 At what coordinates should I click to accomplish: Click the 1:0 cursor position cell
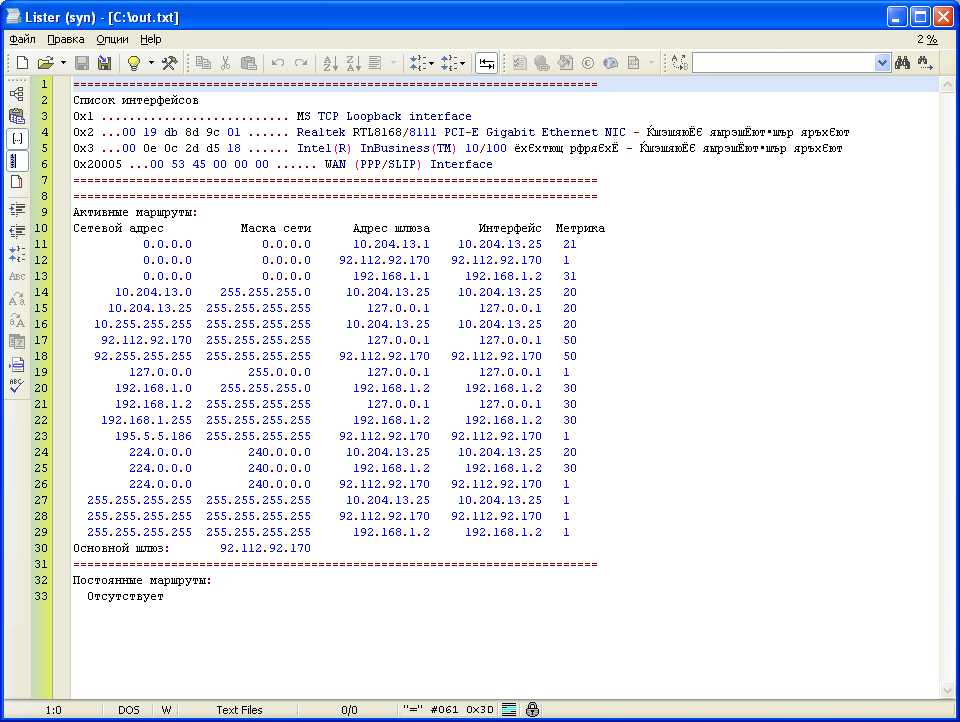tap(53, 710)
